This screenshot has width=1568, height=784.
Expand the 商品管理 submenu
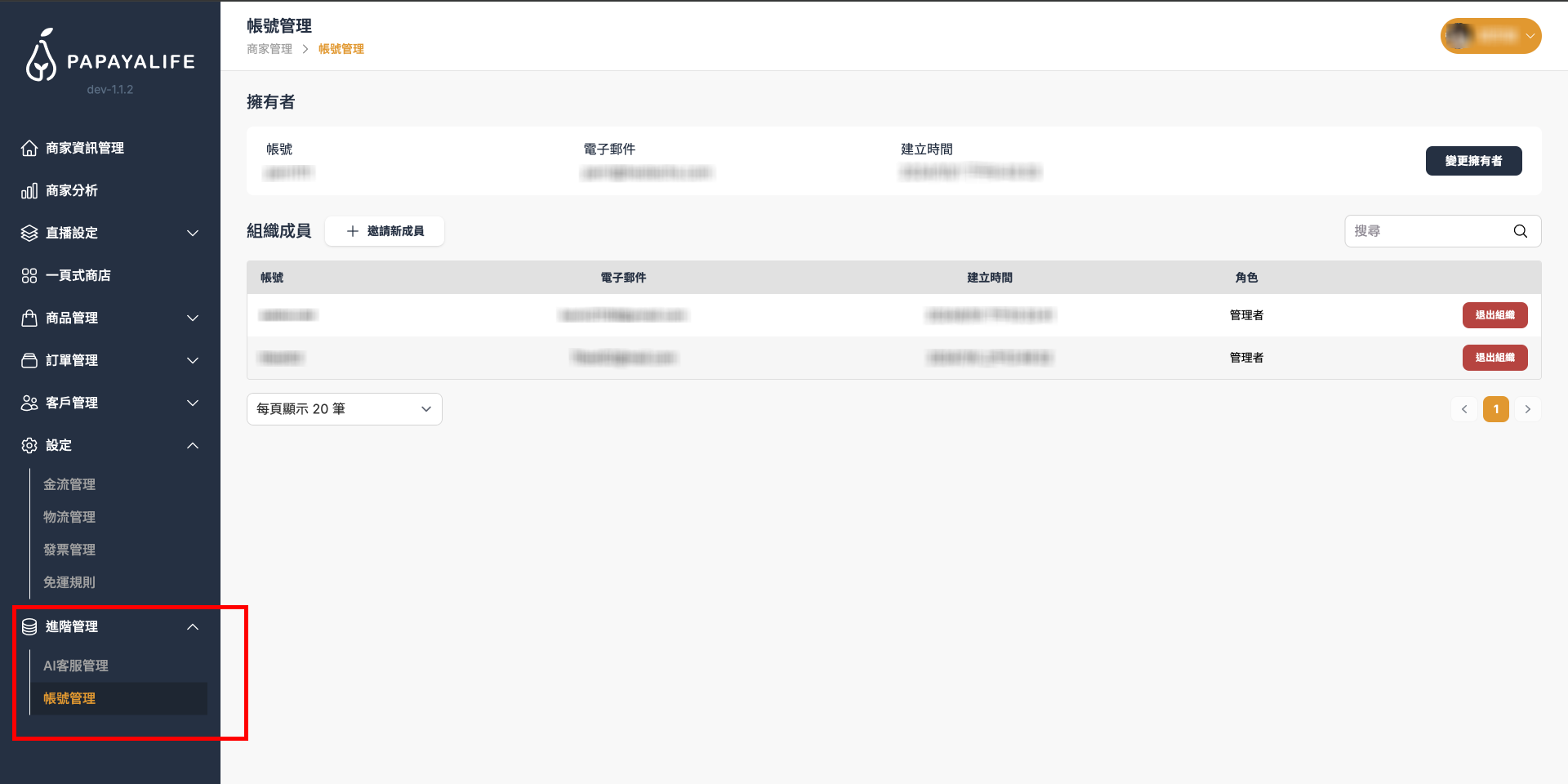193,318
